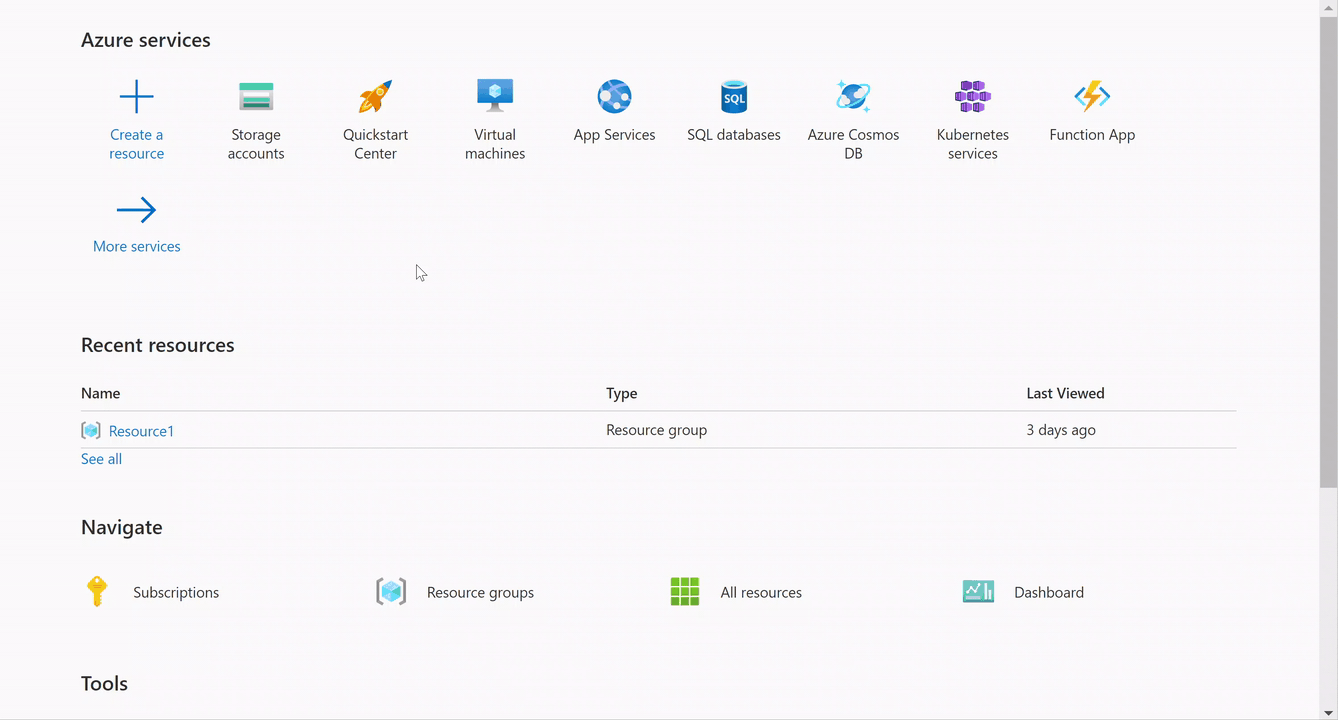Click the Storage accounts label

pyautogui.click(x=256, y=144)
